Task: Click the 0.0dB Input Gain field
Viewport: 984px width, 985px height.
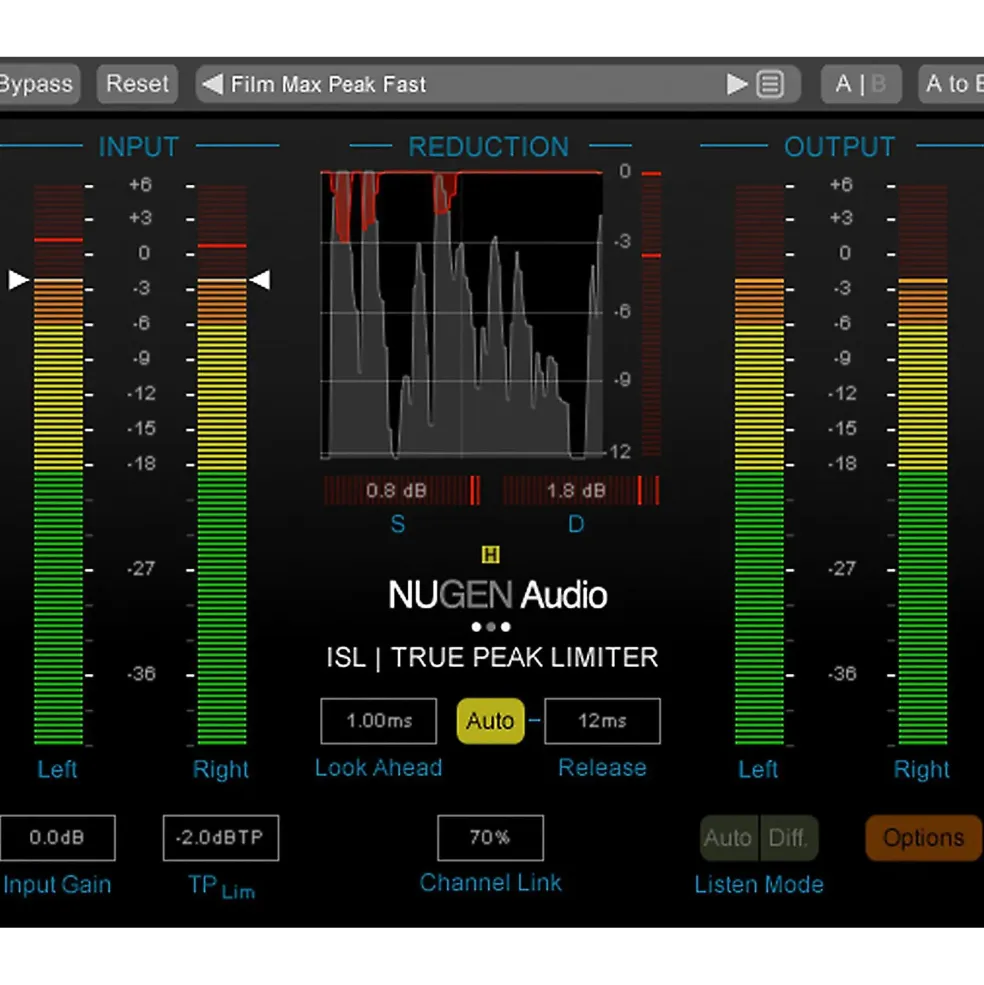Action: [x=57, y=837]
